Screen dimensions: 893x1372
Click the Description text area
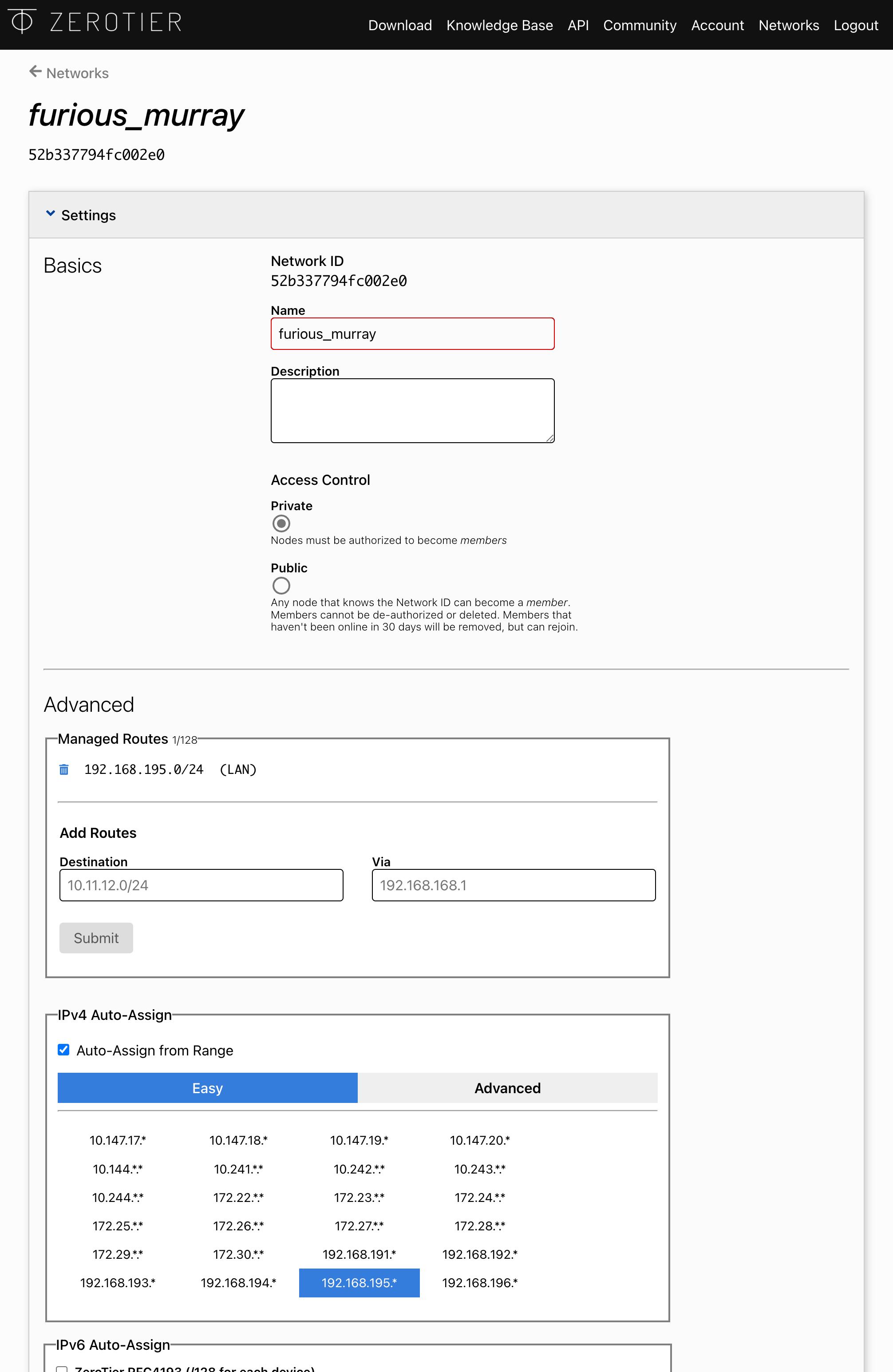coord(412,410)
